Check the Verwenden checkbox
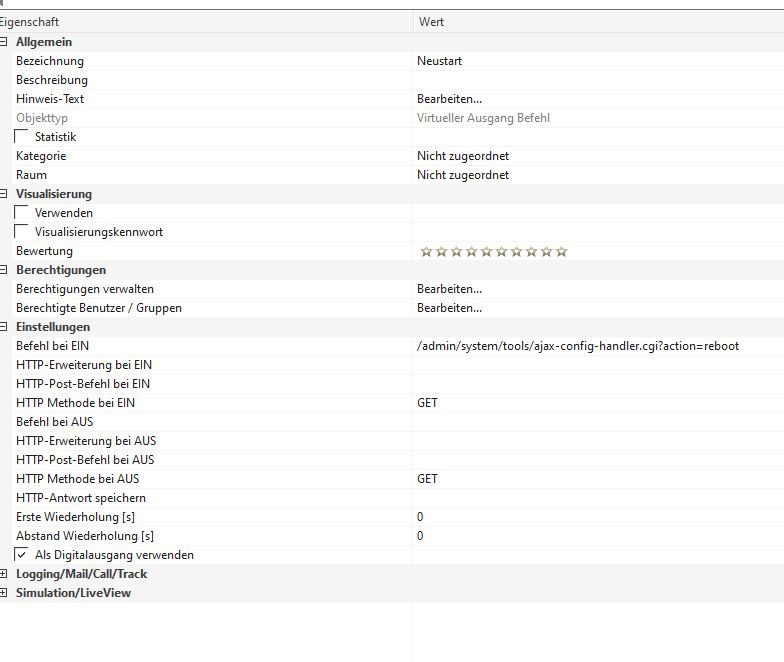The image size is (784, 662). pos(22,212)
